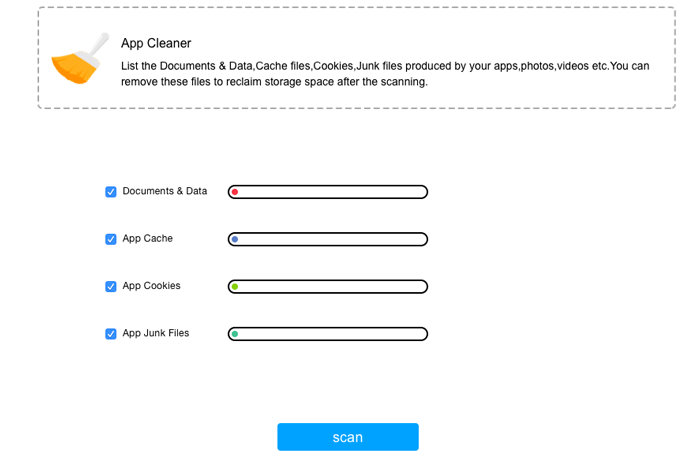Click the teal dot on App Junk Files bar

(x=234, y=334)
